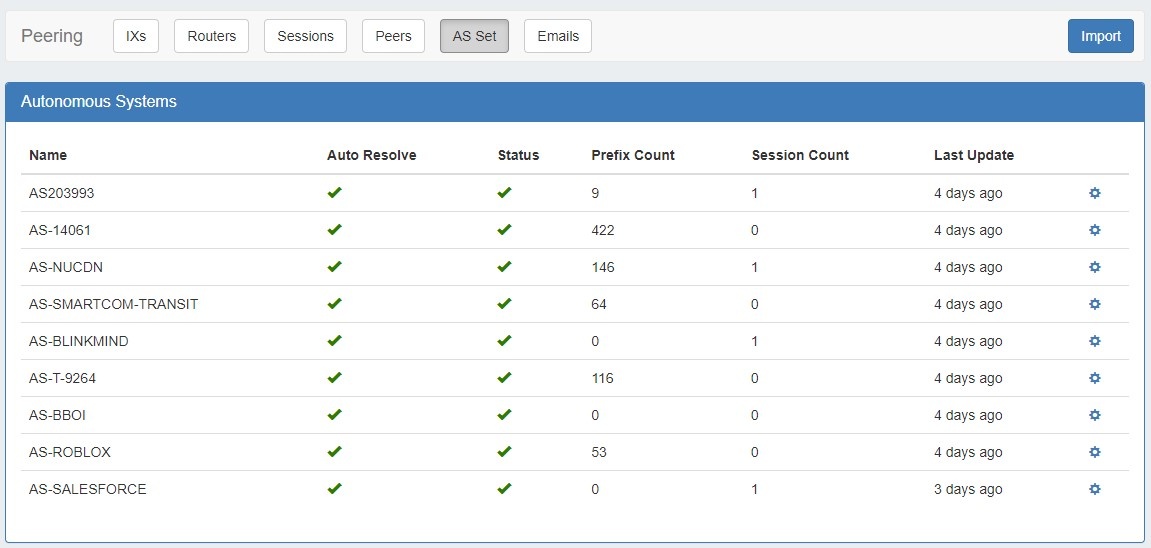Toggle Auto Resolve checkmark for AS203993
The width and height of the screenshot is (1151, 548).
[x=335, y=193]
